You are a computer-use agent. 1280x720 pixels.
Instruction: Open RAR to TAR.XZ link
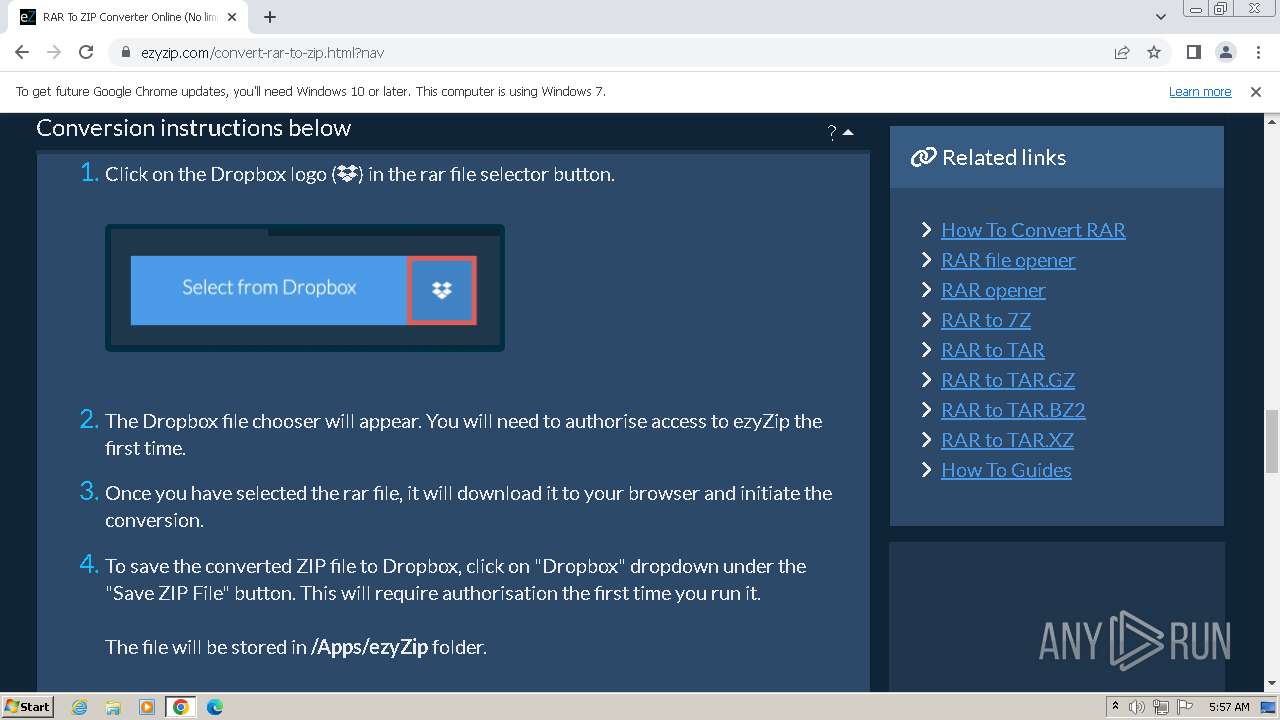(1007, 440)
